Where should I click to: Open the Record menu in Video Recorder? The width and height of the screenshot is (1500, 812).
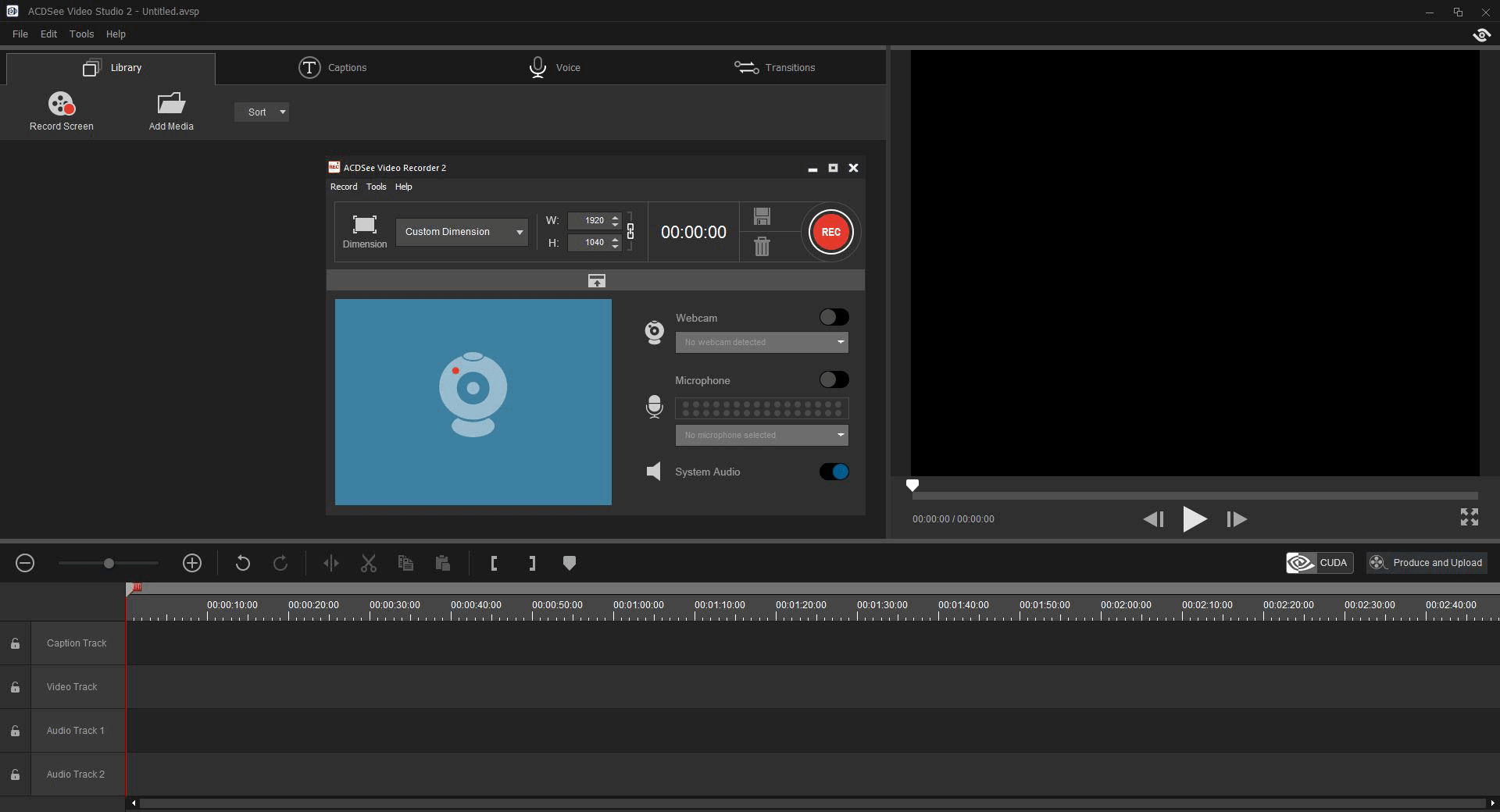click(x=344, y=187)
